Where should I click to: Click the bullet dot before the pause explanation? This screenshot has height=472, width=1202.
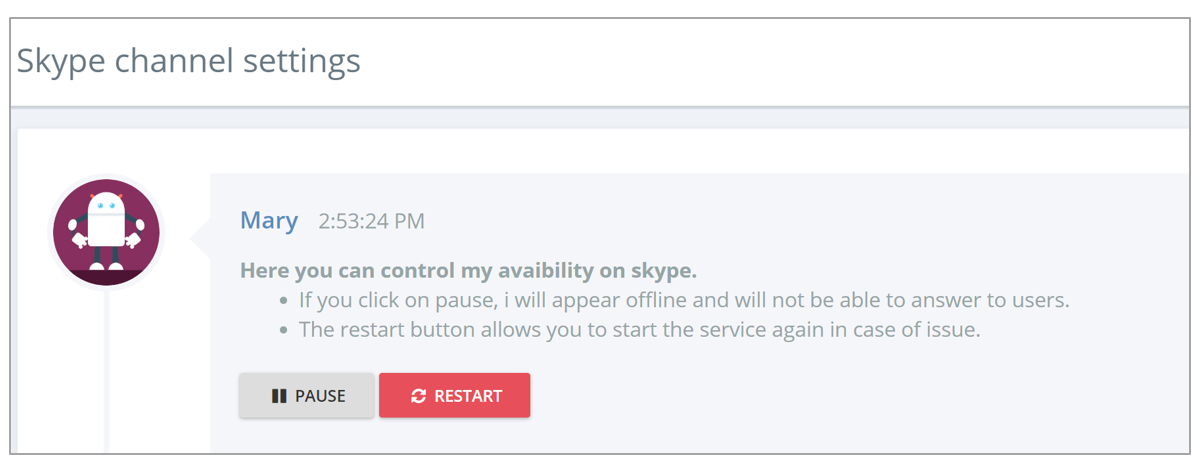[285, 301]
